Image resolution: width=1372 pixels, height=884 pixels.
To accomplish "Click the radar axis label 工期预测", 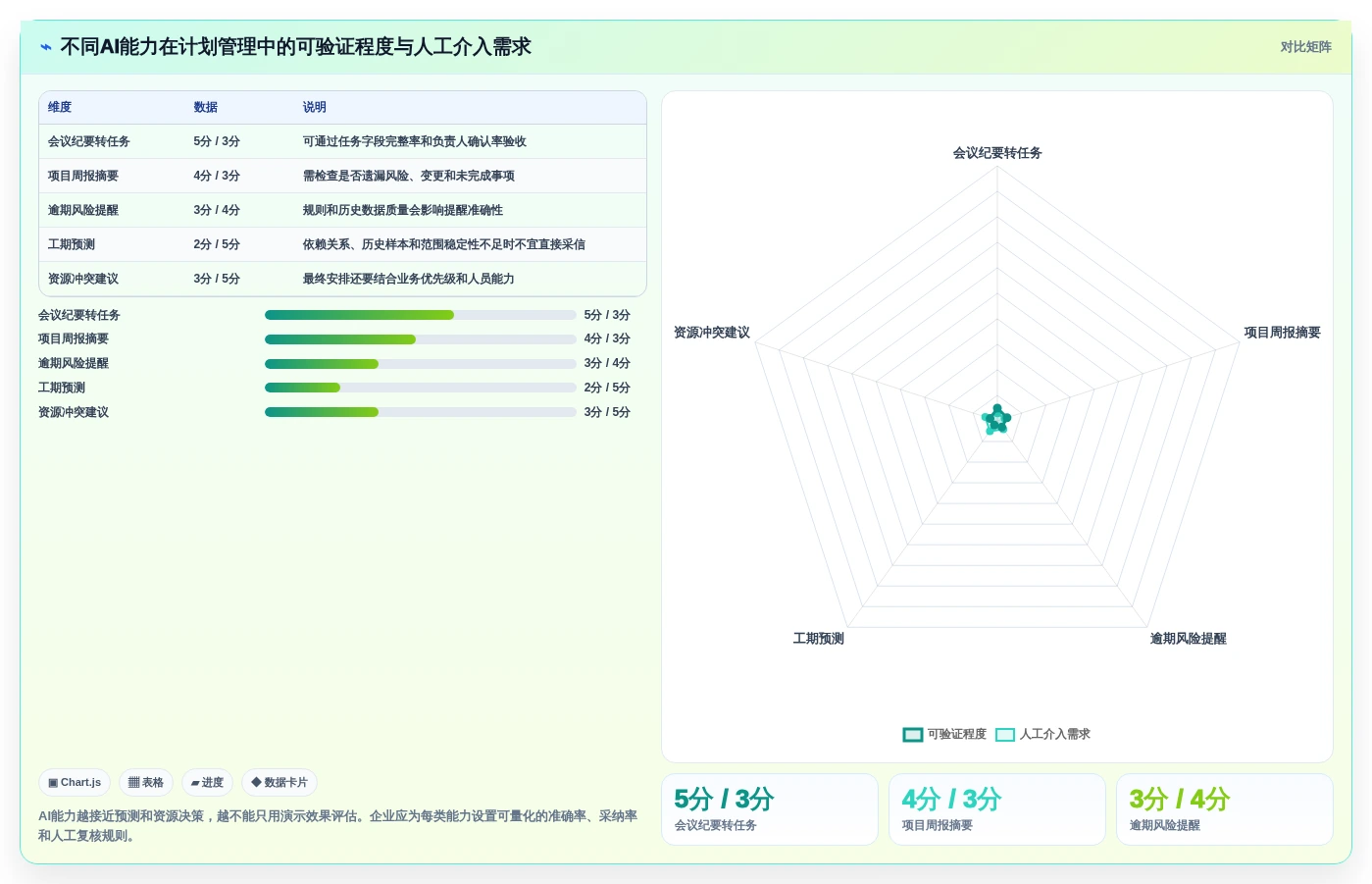I will click(819, 639).
